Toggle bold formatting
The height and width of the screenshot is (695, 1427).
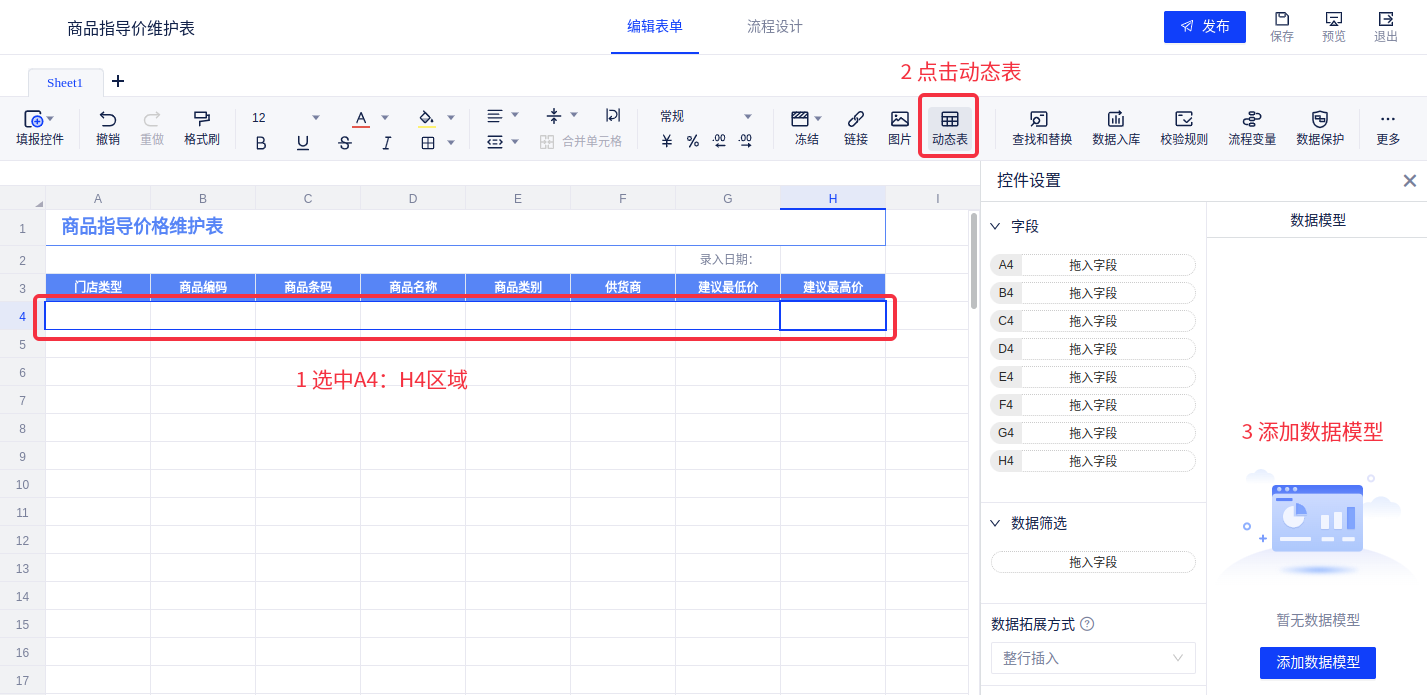click(x=261, y=143)
